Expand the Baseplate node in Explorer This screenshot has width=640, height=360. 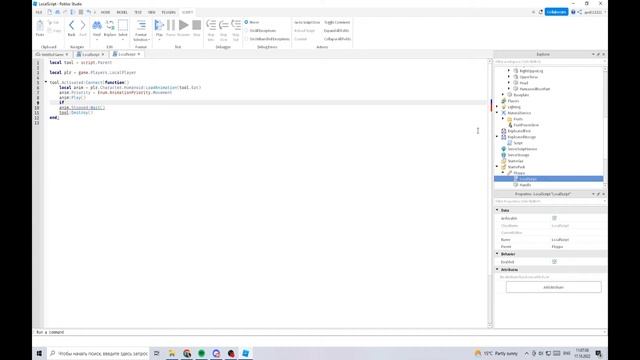(503, 95)
